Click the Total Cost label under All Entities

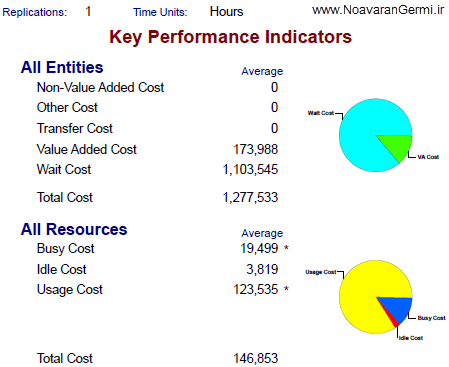[65, 197]
